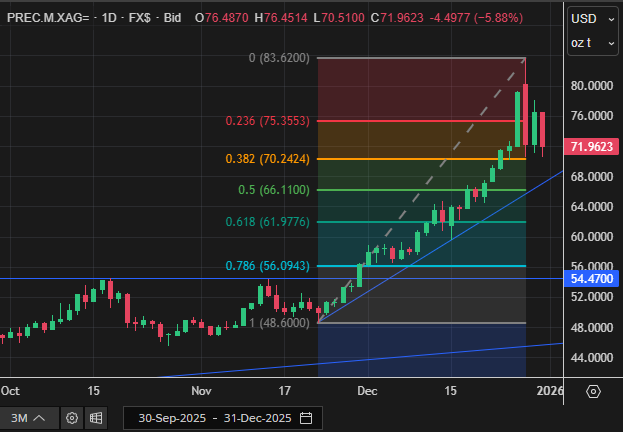Select the 0.382 (70.2424) Fibonacci level label
Viewport: 623px width, 432px height.
pos(267,159)
